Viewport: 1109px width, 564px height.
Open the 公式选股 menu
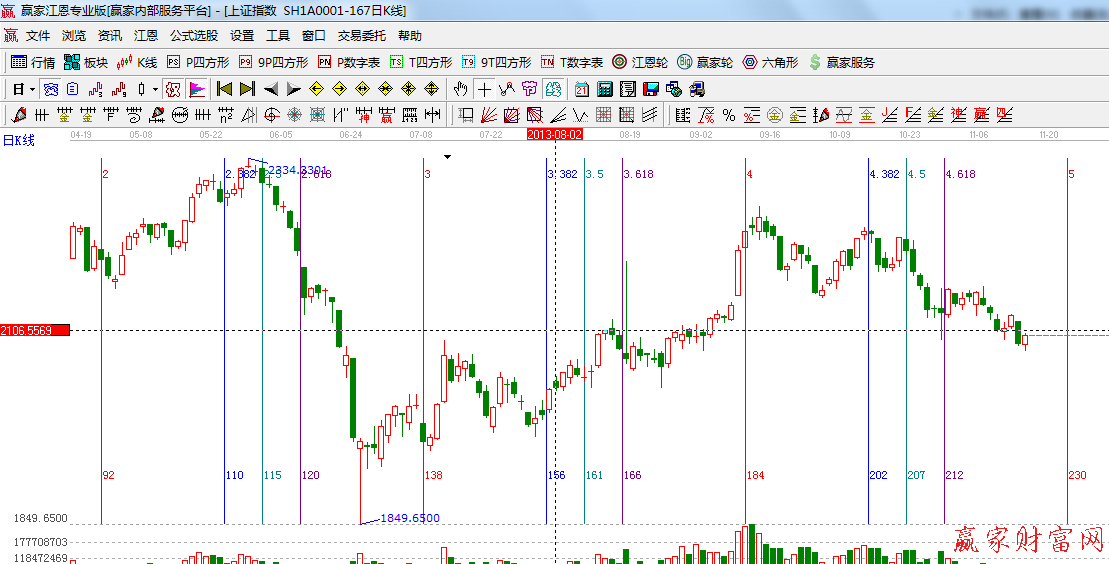point(193,35)
